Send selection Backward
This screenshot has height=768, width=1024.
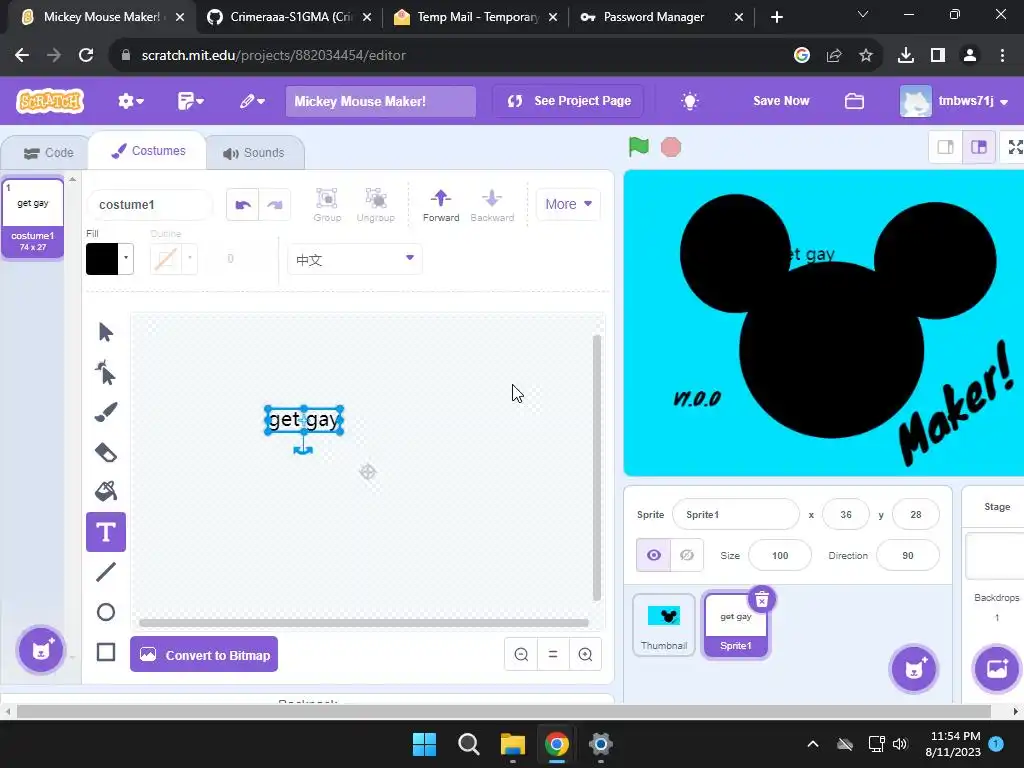pyautogui.click(x=492, y=205)
